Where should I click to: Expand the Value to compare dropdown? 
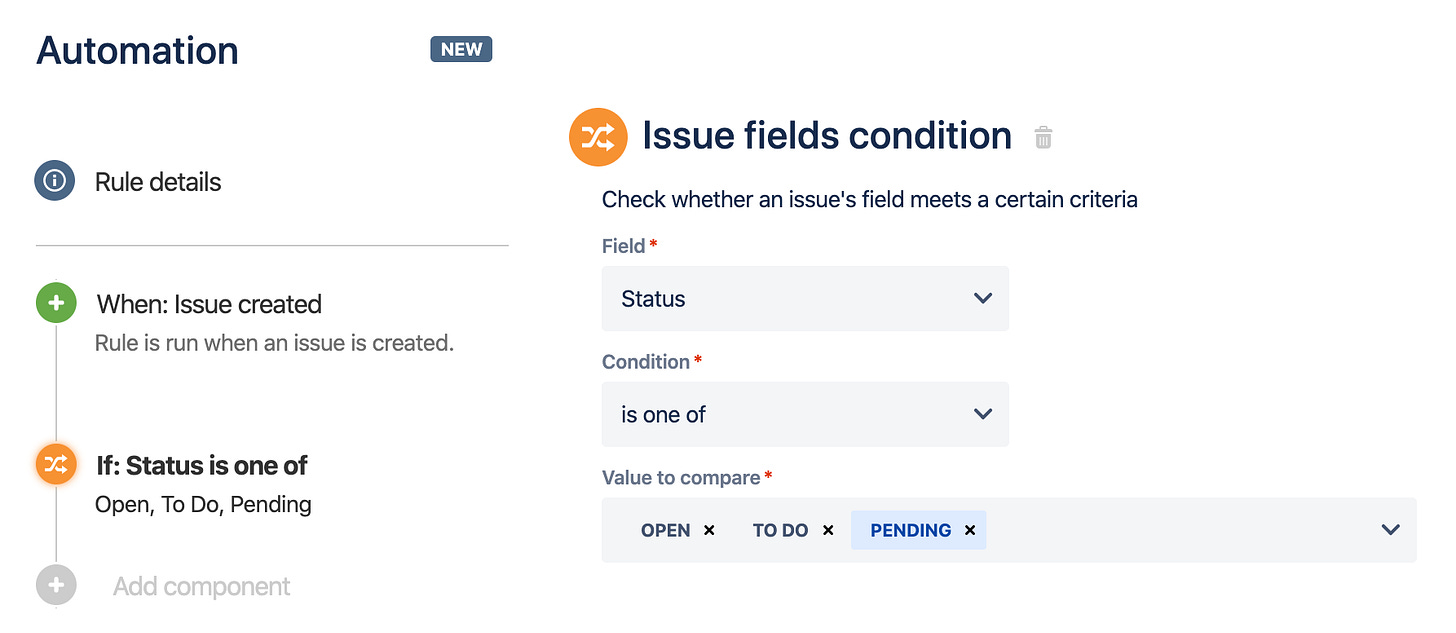(1389, 530)
